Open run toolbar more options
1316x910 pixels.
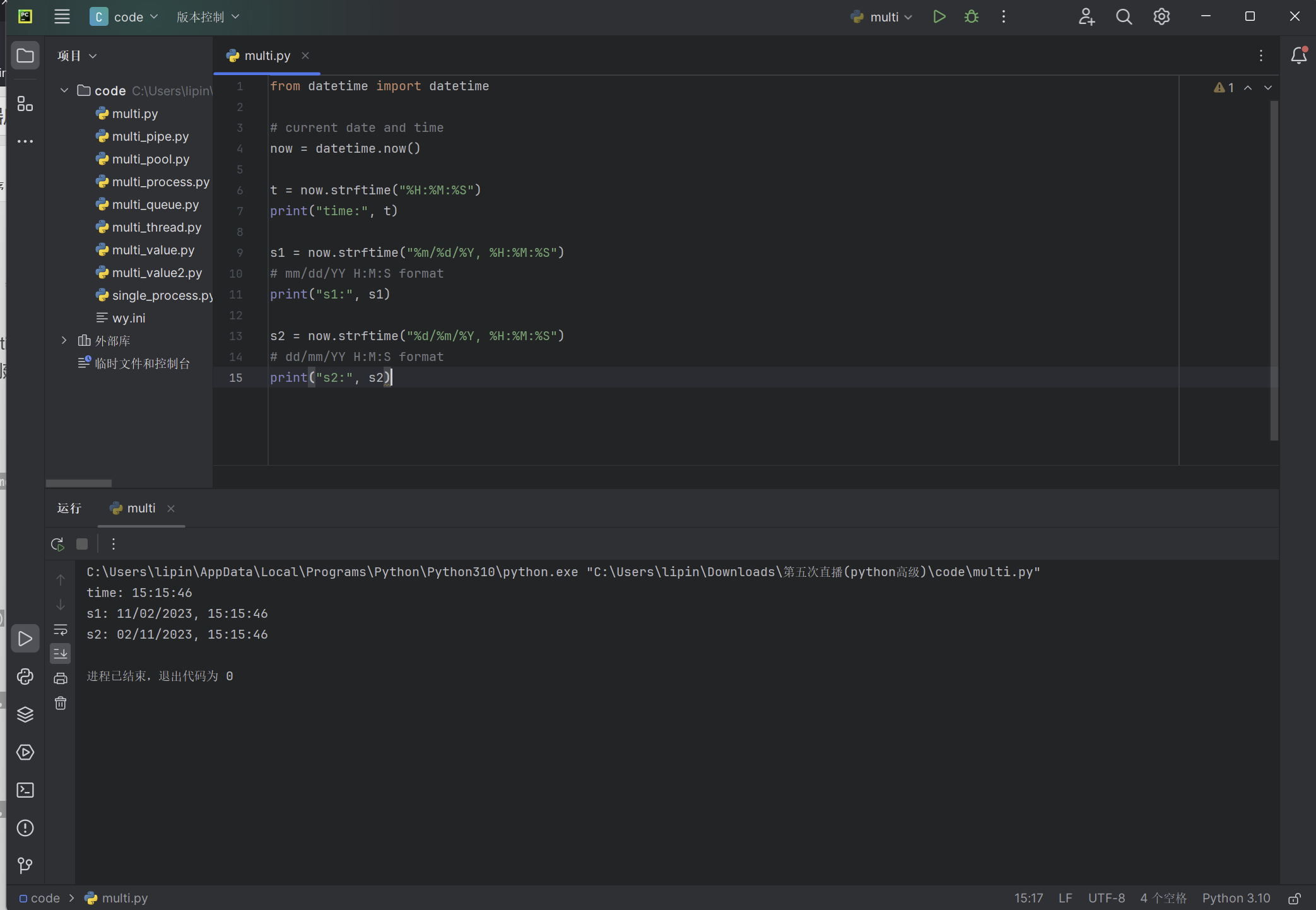point(114,544)
